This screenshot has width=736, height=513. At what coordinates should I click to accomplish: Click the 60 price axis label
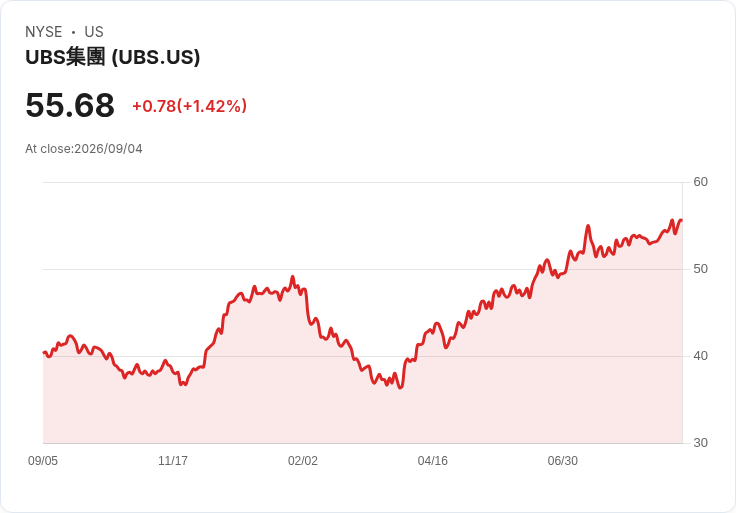click(x=700, y=182)
